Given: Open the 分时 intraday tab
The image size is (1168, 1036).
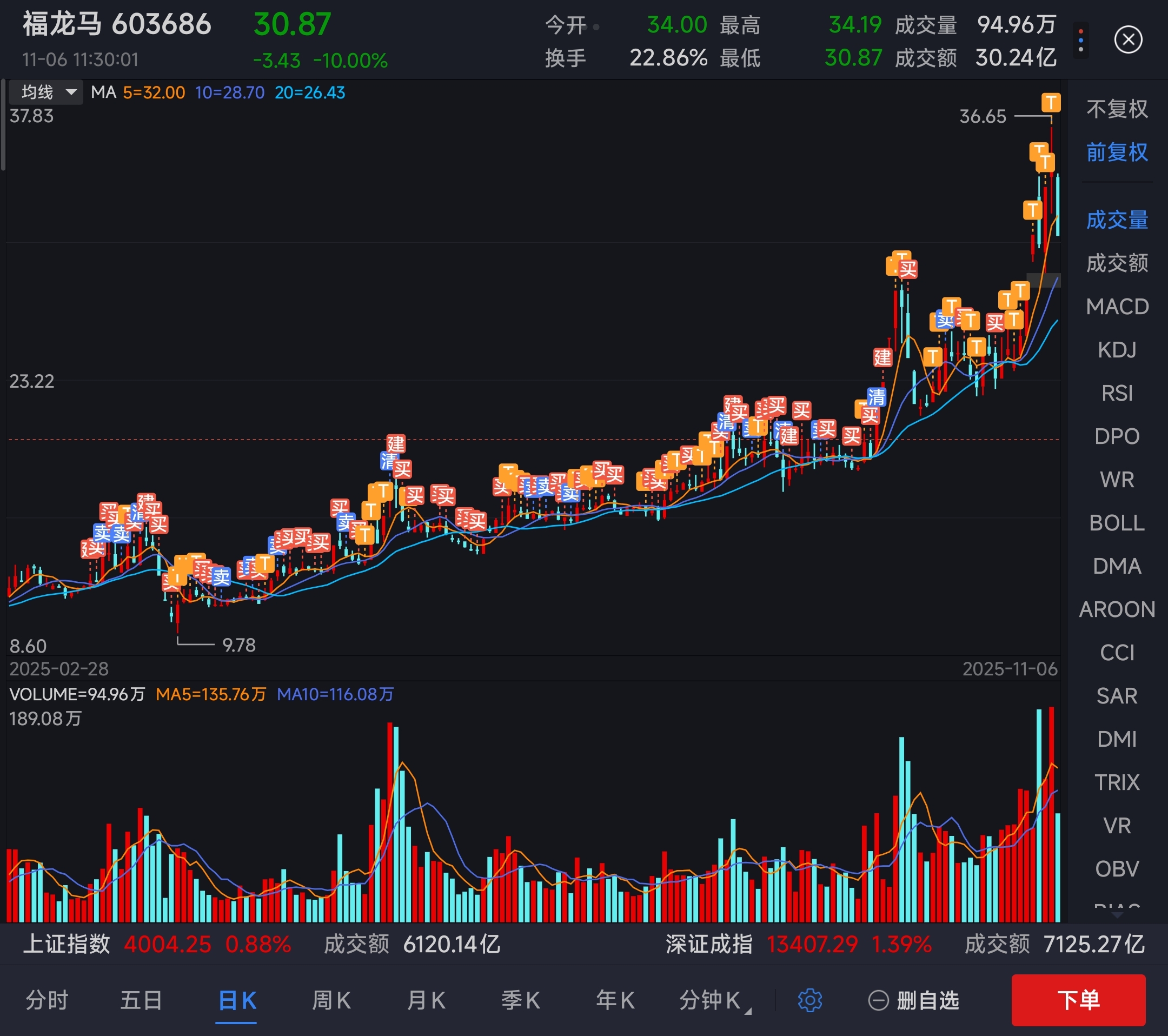Looking at the screenshot, I should (x=47, y=1000).
